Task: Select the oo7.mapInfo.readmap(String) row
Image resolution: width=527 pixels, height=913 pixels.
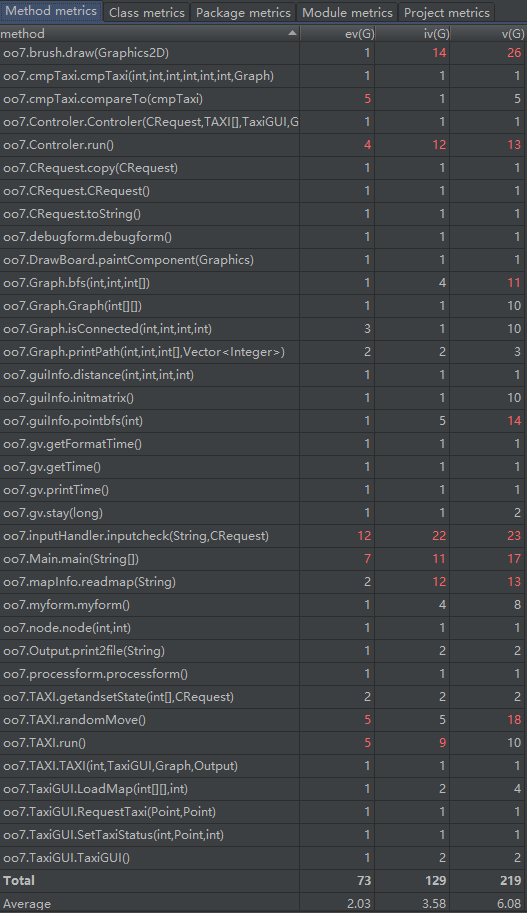Action: pyautogui.click(x=263, y=582)
